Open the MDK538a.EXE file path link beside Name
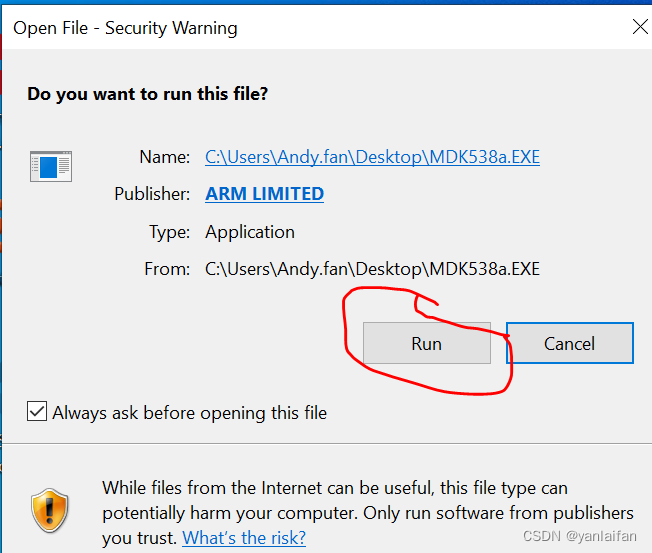652x553 pixels. pyautogui.click(x=372, y=157)
